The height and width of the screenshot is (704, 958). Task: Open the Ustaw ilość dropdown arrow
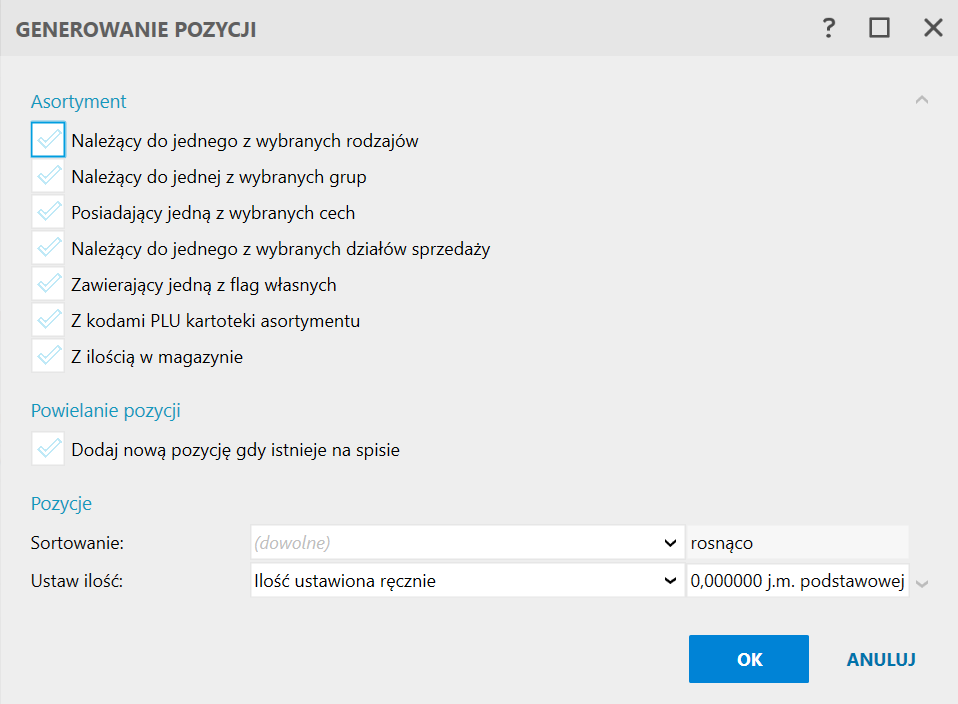(x=670, y=581)
